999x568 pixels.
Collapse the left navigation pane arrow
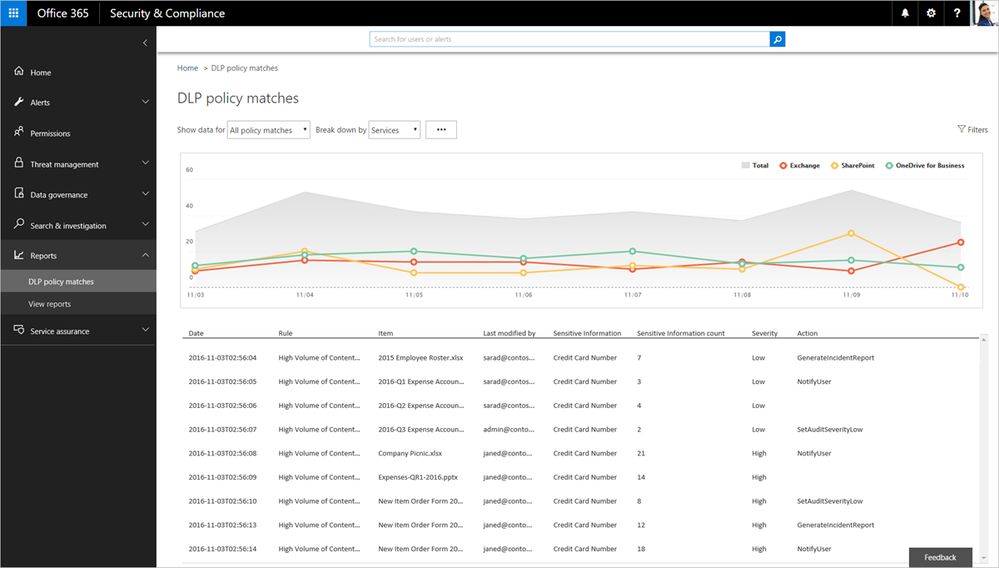coord(145,43)
